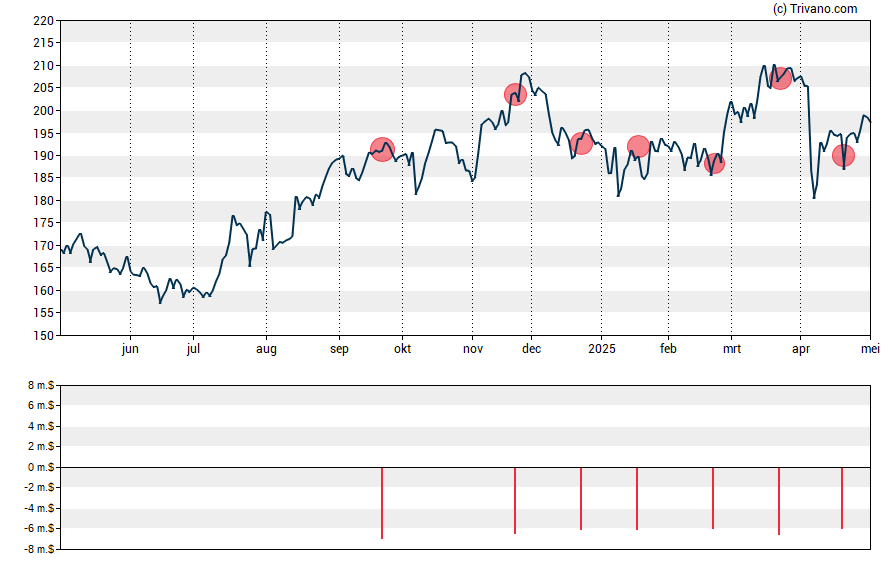Click the red marker in late April
The height and width of the screenshot is (565, 888).
[843, 156]
